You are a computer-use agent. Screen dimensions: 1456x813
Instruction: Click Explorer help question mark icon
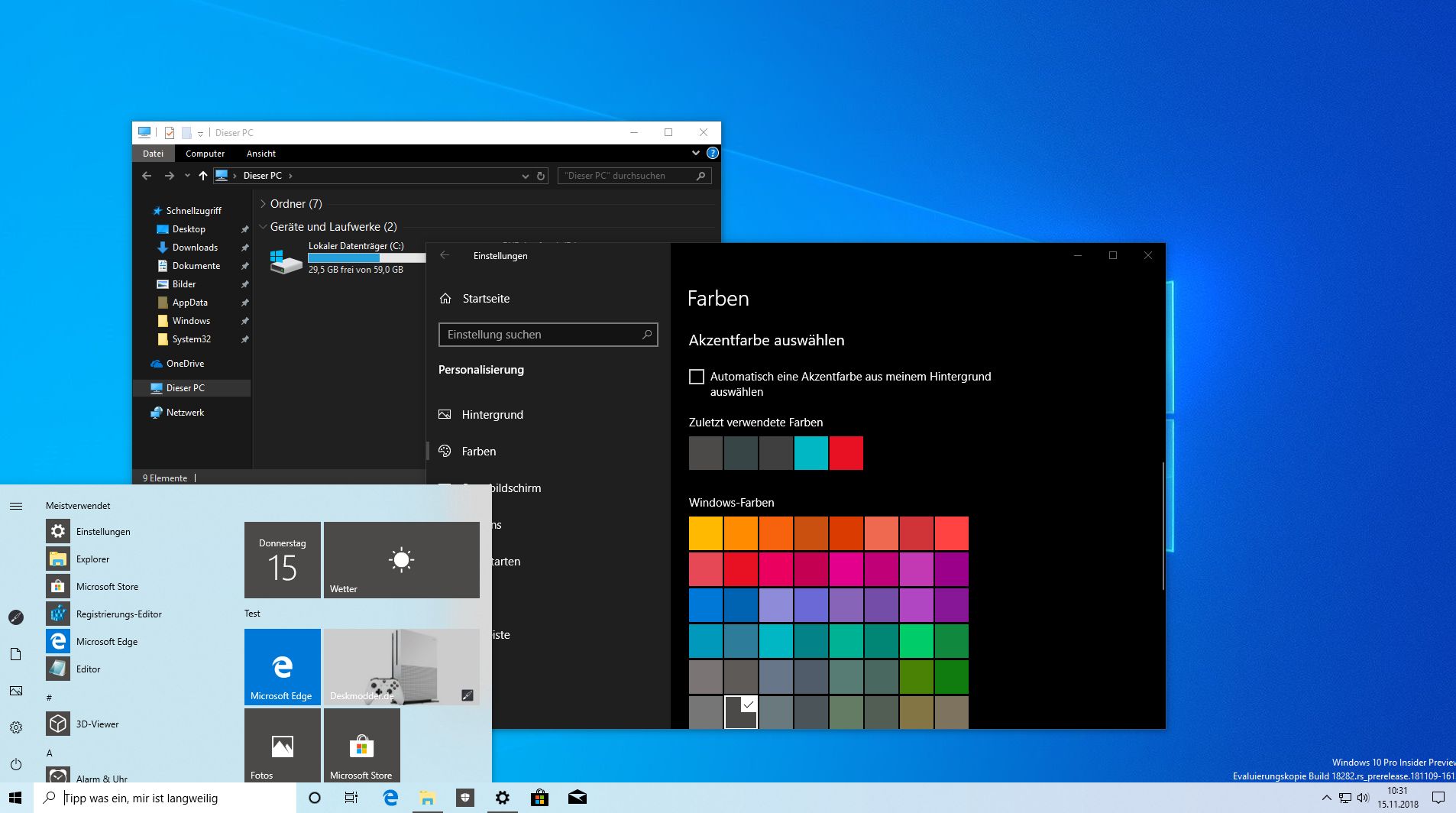pyautogui.click(x=712, y=153)
